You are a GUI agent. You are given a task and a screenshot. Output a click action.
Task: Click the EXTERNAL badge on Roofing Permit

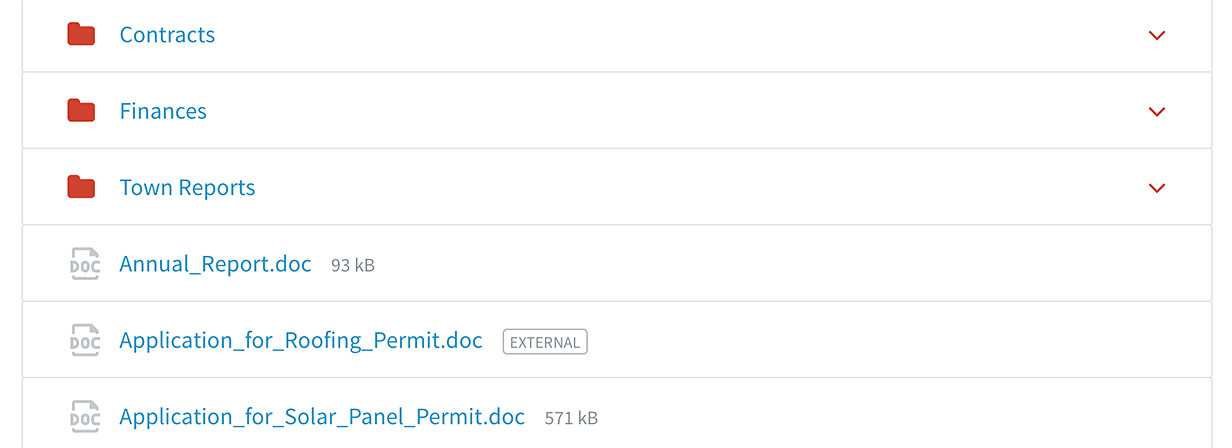[x=545, y=342]
